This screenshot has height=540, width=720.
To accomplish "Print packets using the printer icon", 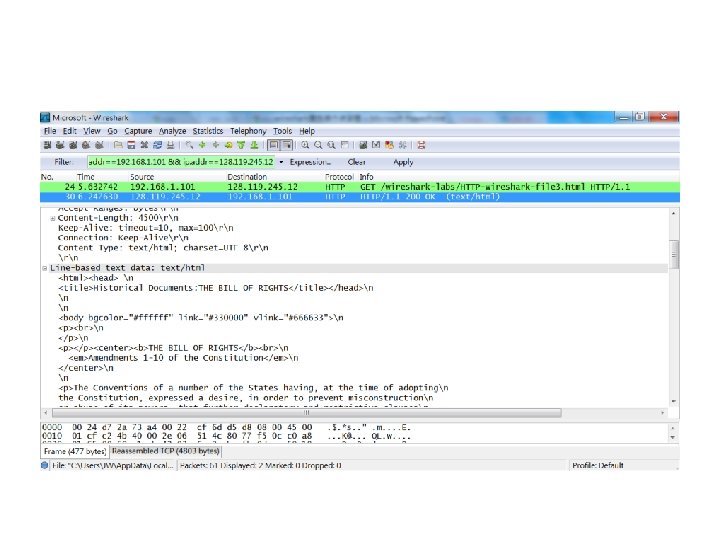I will point(170,146).
